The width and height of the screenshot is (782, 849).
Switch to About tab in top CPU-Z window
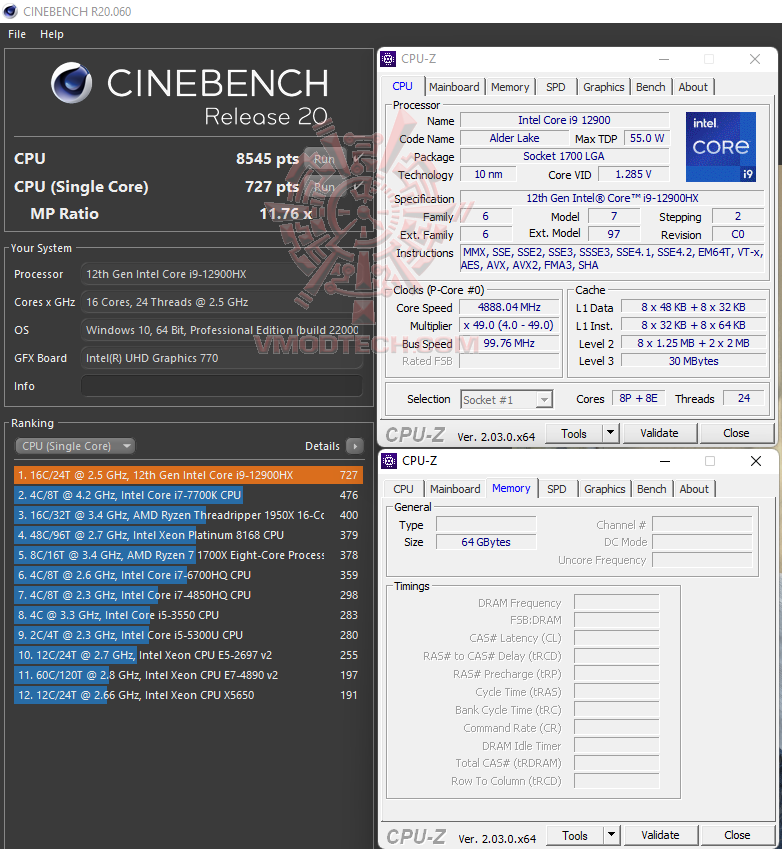pos(693,87)
